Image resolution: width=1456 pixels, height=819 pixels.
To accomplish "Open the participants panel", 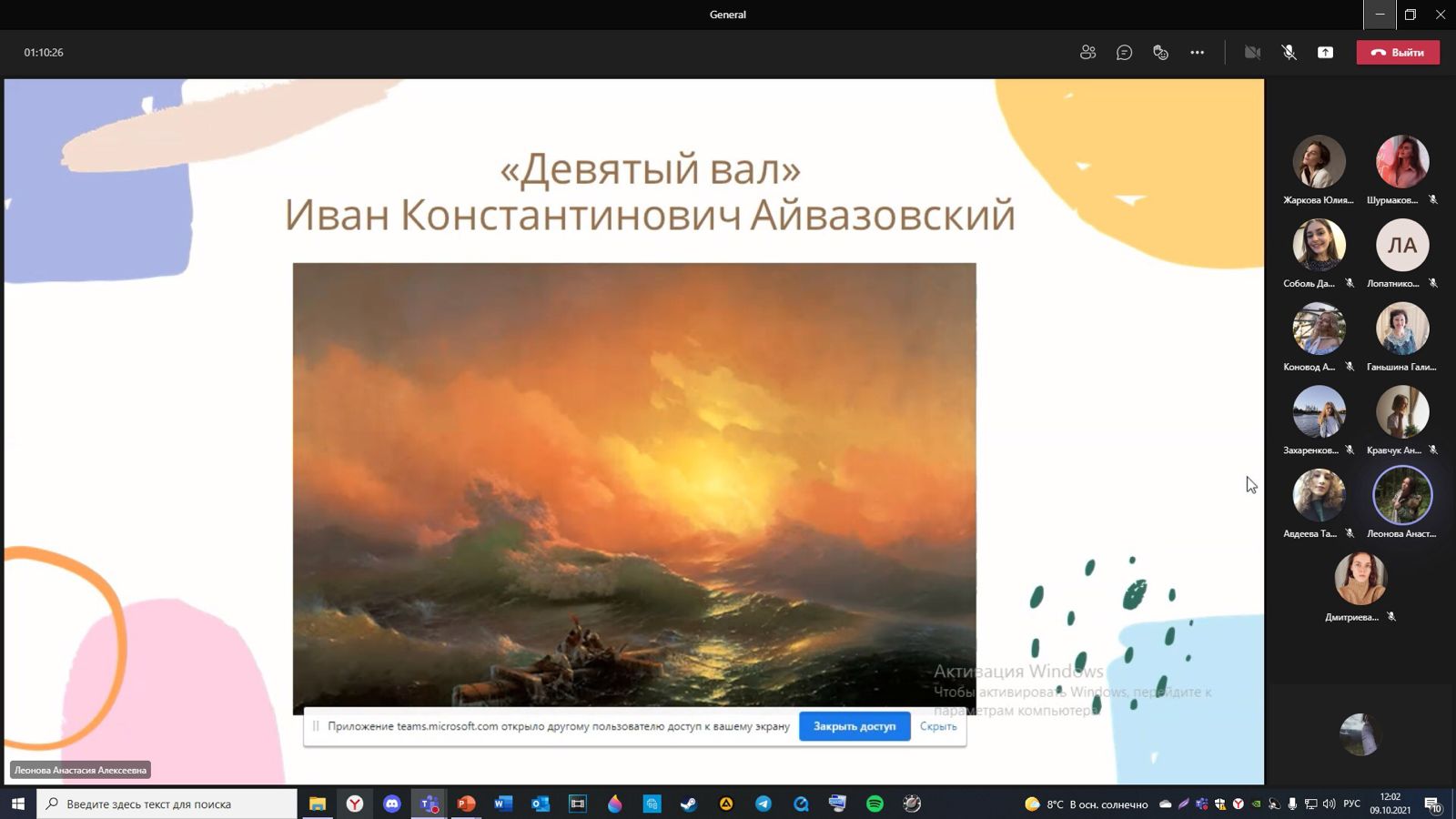I will 1087,53.
